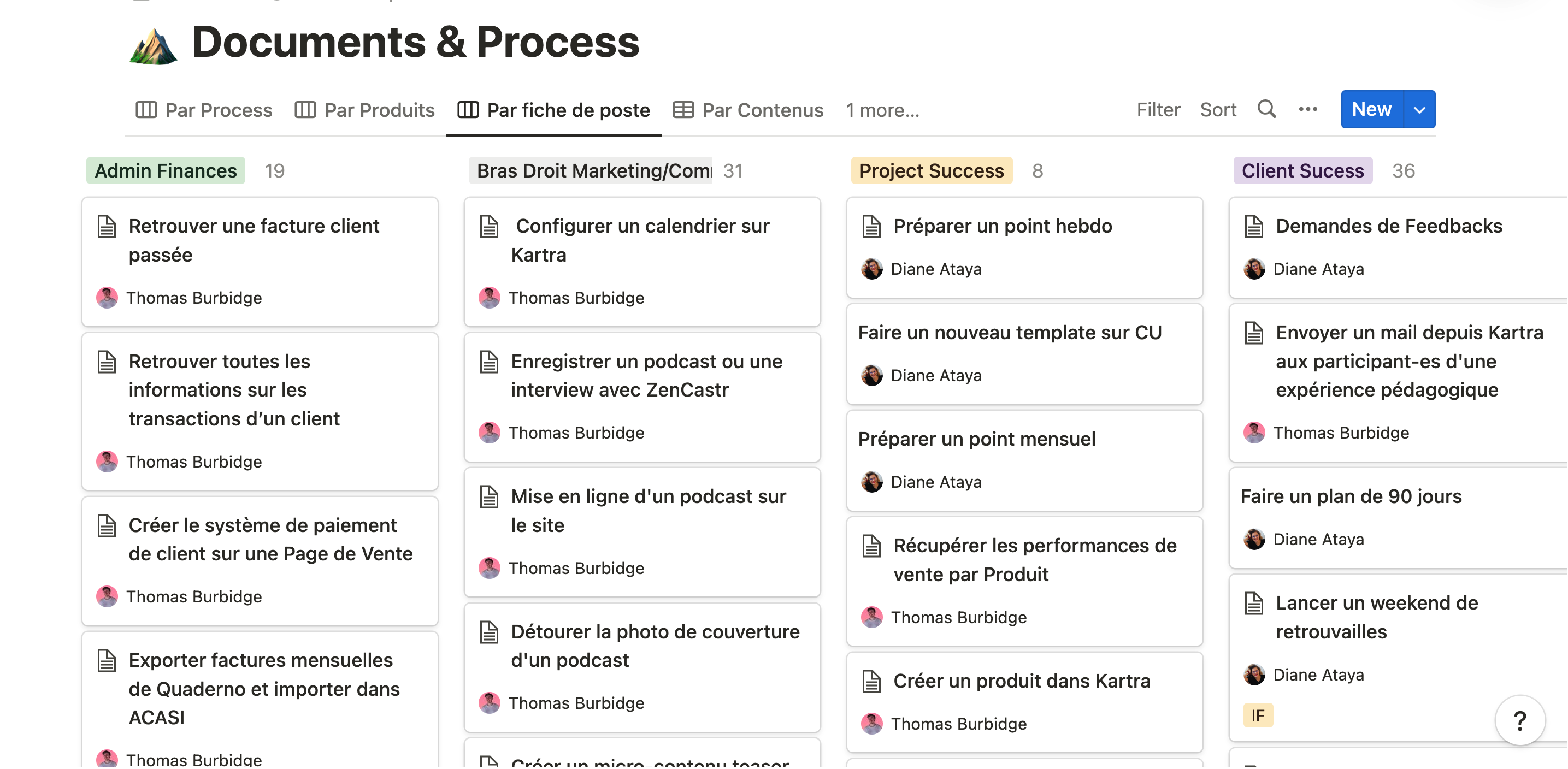Open the Filter options
This screenshot has height=769, width=1568.
tap(1158, 110)
